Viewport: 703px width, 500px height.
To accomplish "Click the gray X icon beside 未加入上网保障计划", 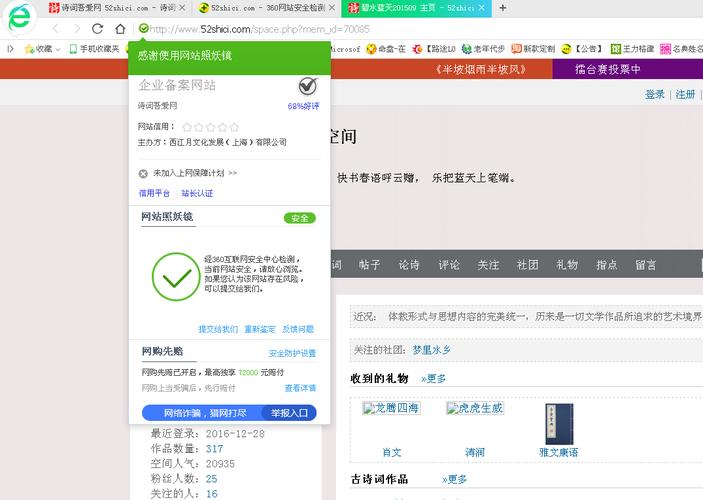I will click(143, 174).
